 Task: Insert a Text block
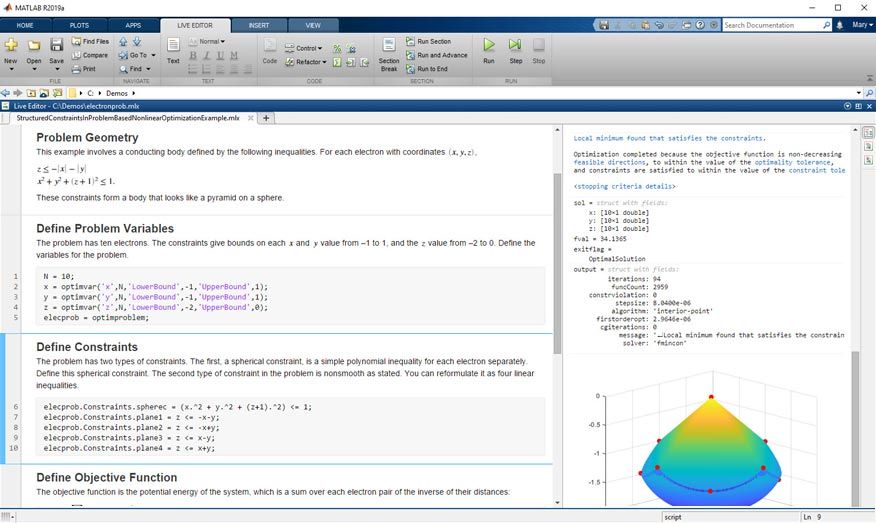(x=173, y=50)
